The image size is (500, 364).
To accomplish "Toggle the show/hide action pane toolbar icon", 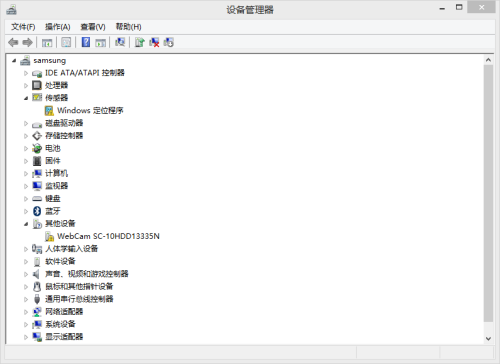I will coord(100,42).
